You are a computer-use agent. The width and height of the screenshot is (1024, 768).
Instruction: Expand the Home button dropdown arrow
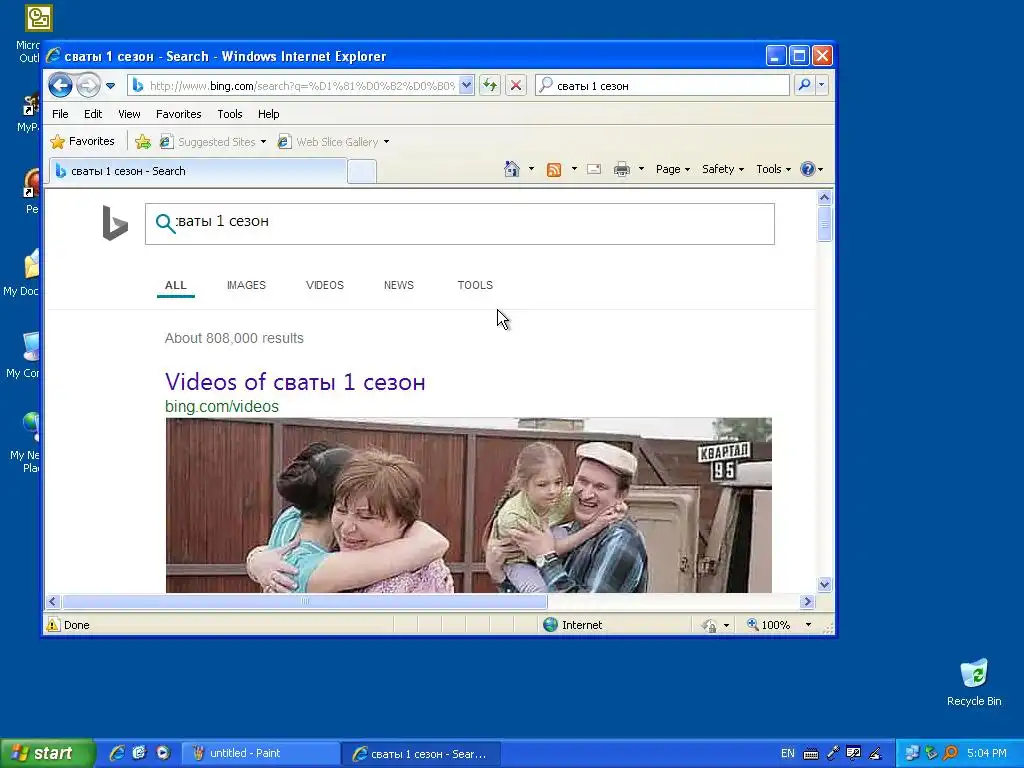coord(532,169)
